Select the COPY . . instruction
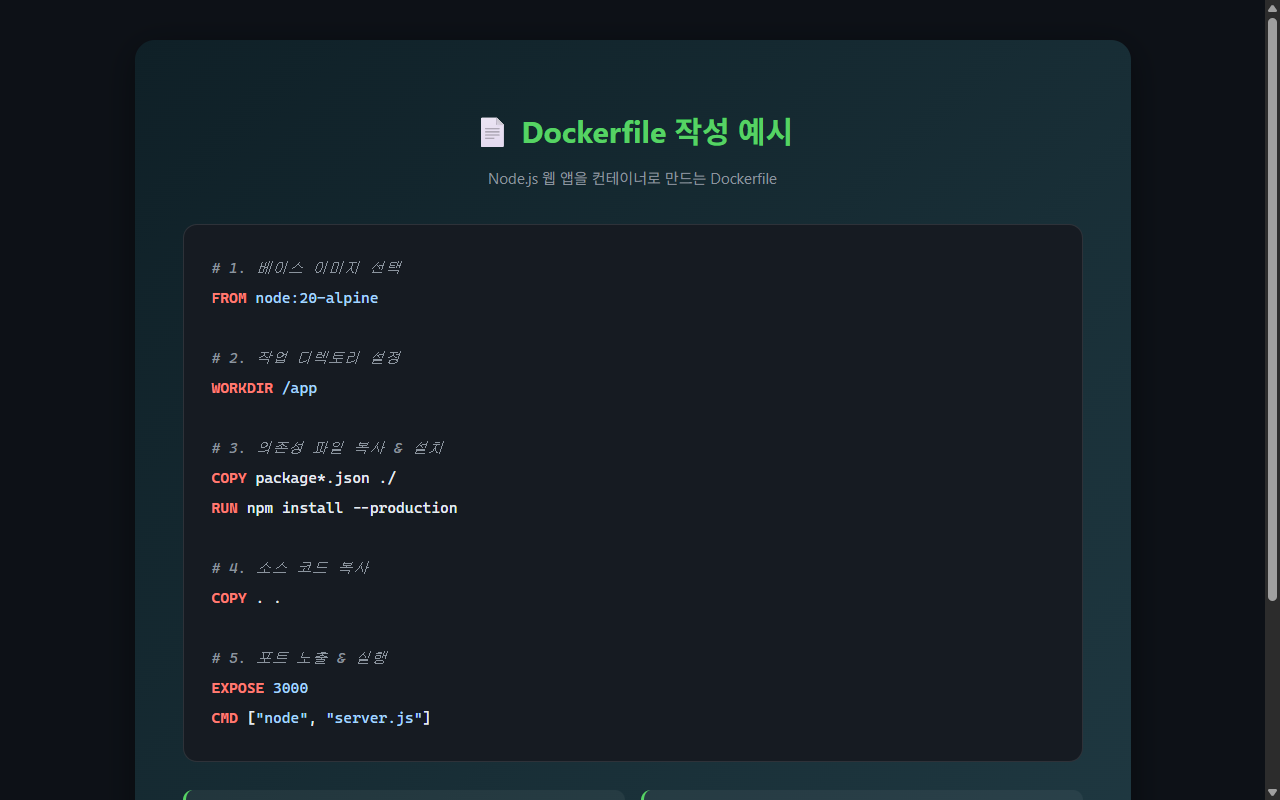Screen dimensions: 1280x800 pyautogui.click(x=246, y=598)
